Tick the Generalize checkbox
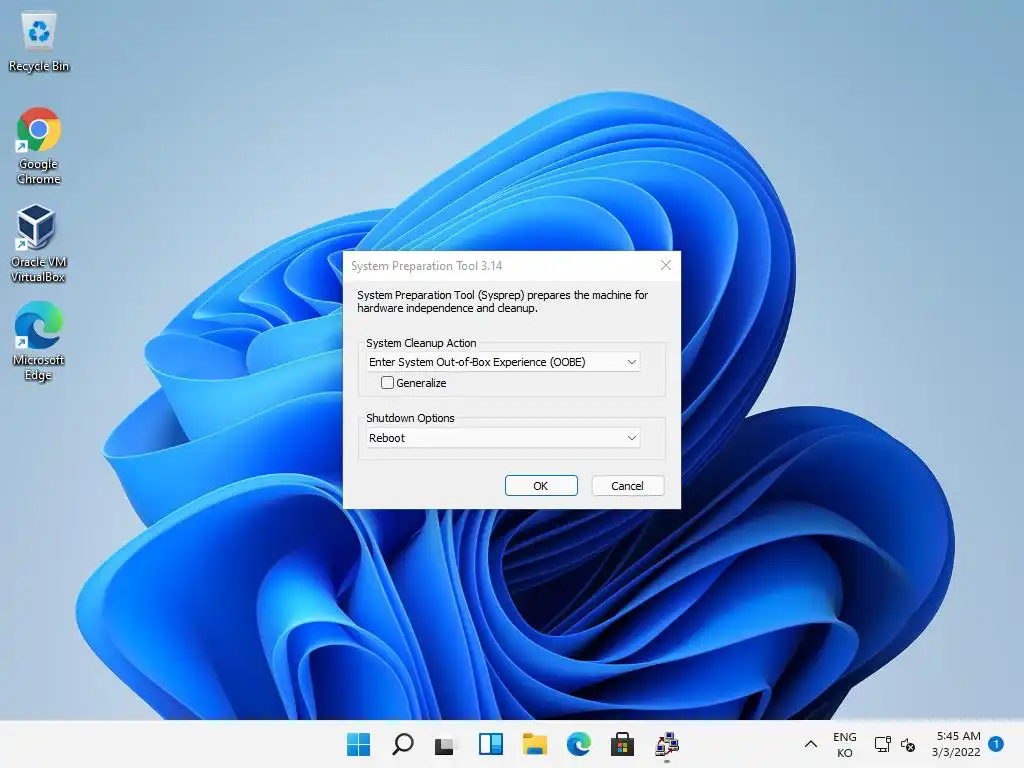 click(x=387, y=383)
